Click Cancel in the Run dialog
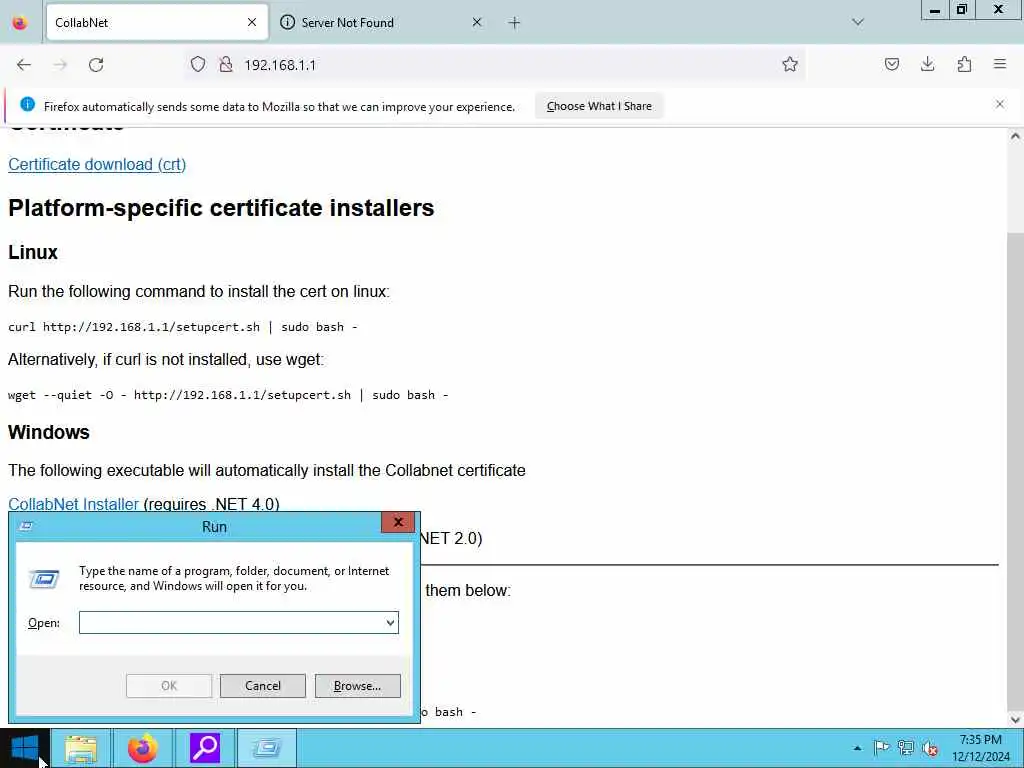This screenshot has width=1024, height=768. 263,686
